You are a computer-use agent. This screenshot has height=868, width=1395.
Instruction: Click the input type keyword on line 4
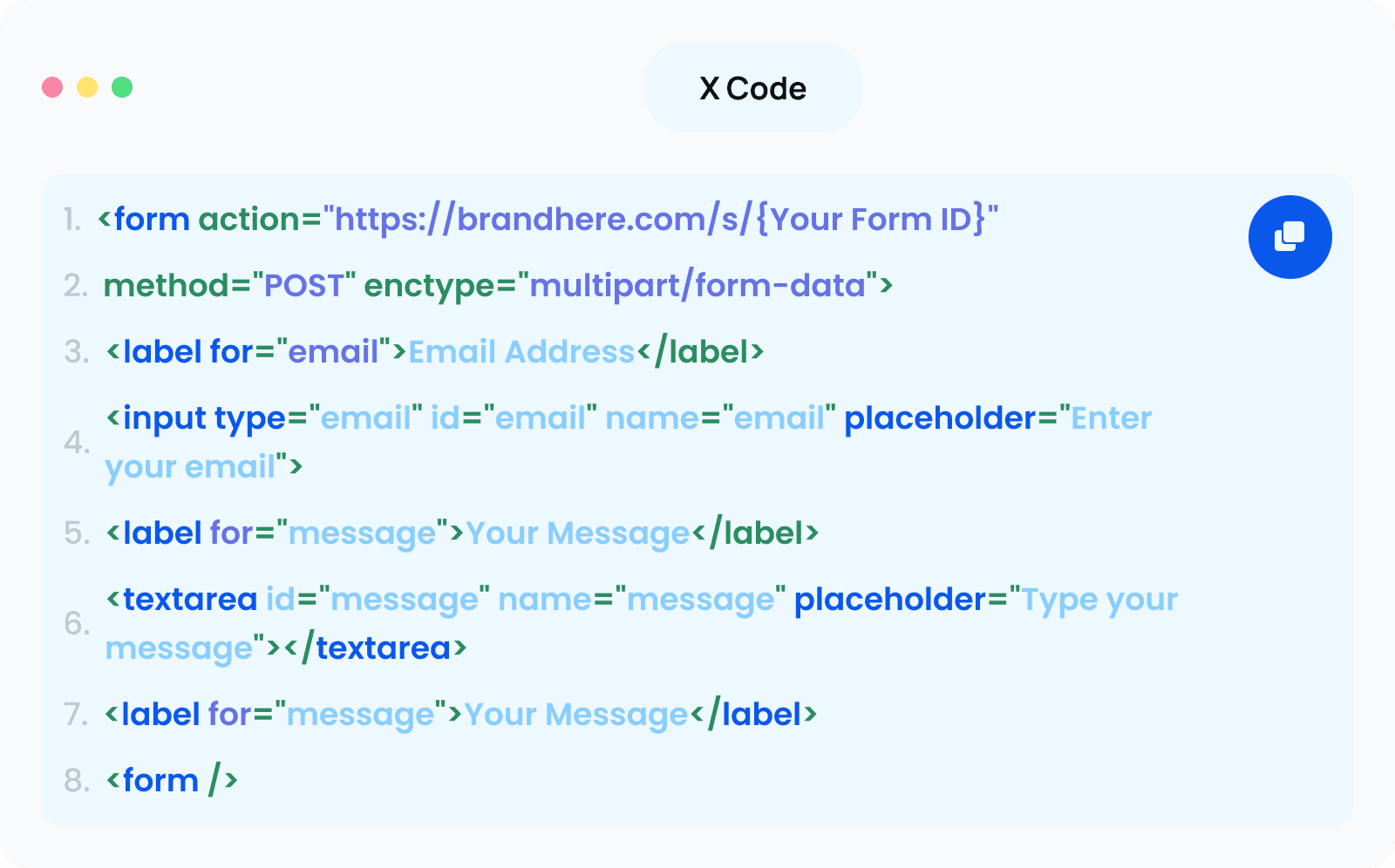(205, 419)
